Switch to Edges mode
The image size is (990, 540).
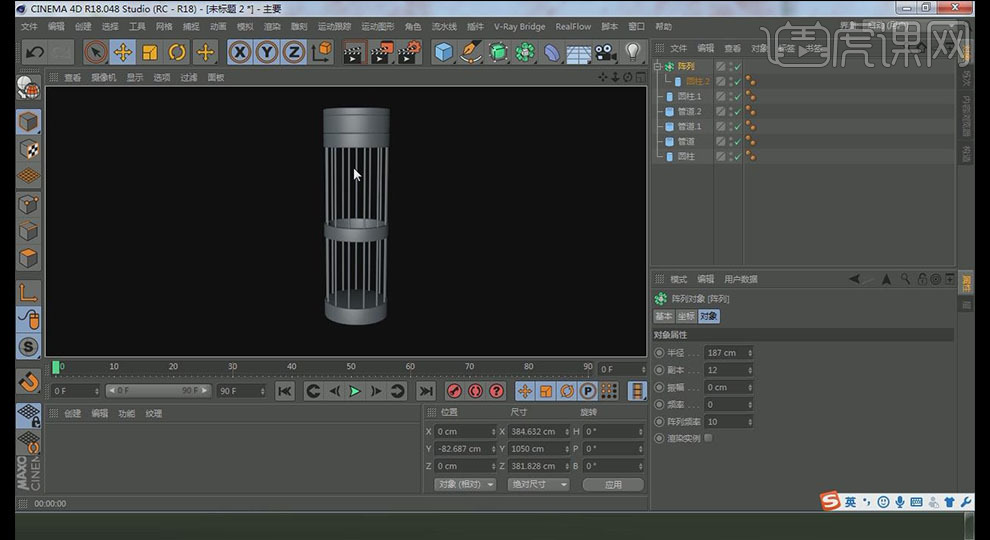pyautogui.click(x=28, y=231)
